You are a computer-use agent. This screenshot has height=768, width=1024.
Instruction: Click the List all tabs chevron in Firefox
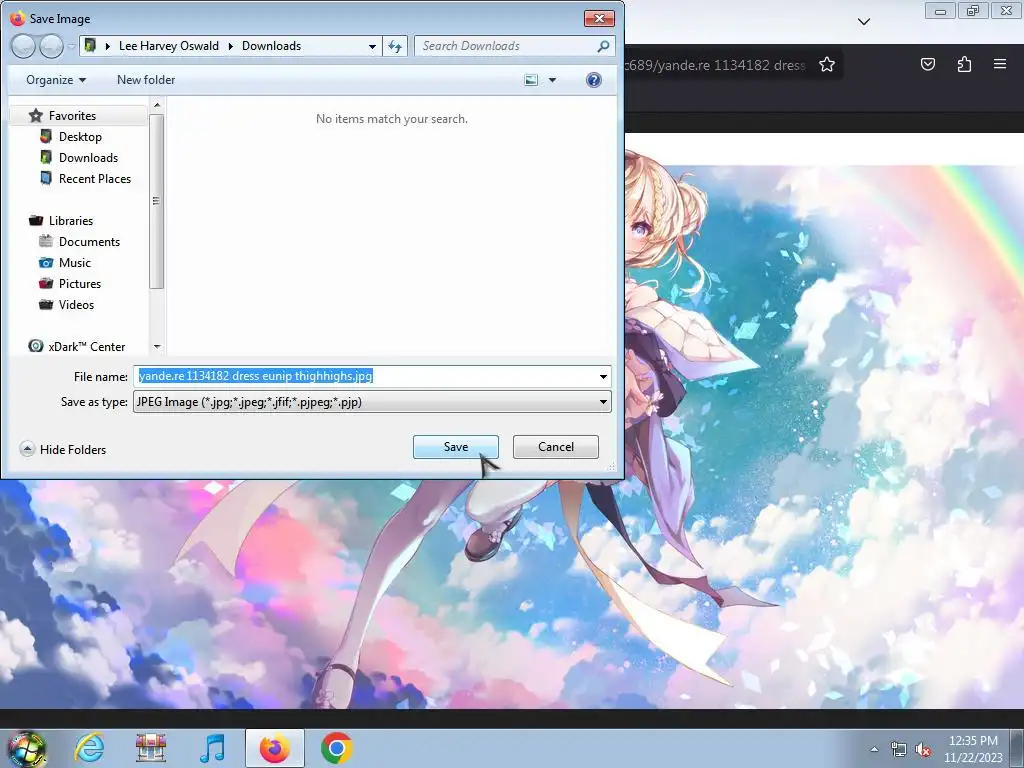(x=863, y=22)
